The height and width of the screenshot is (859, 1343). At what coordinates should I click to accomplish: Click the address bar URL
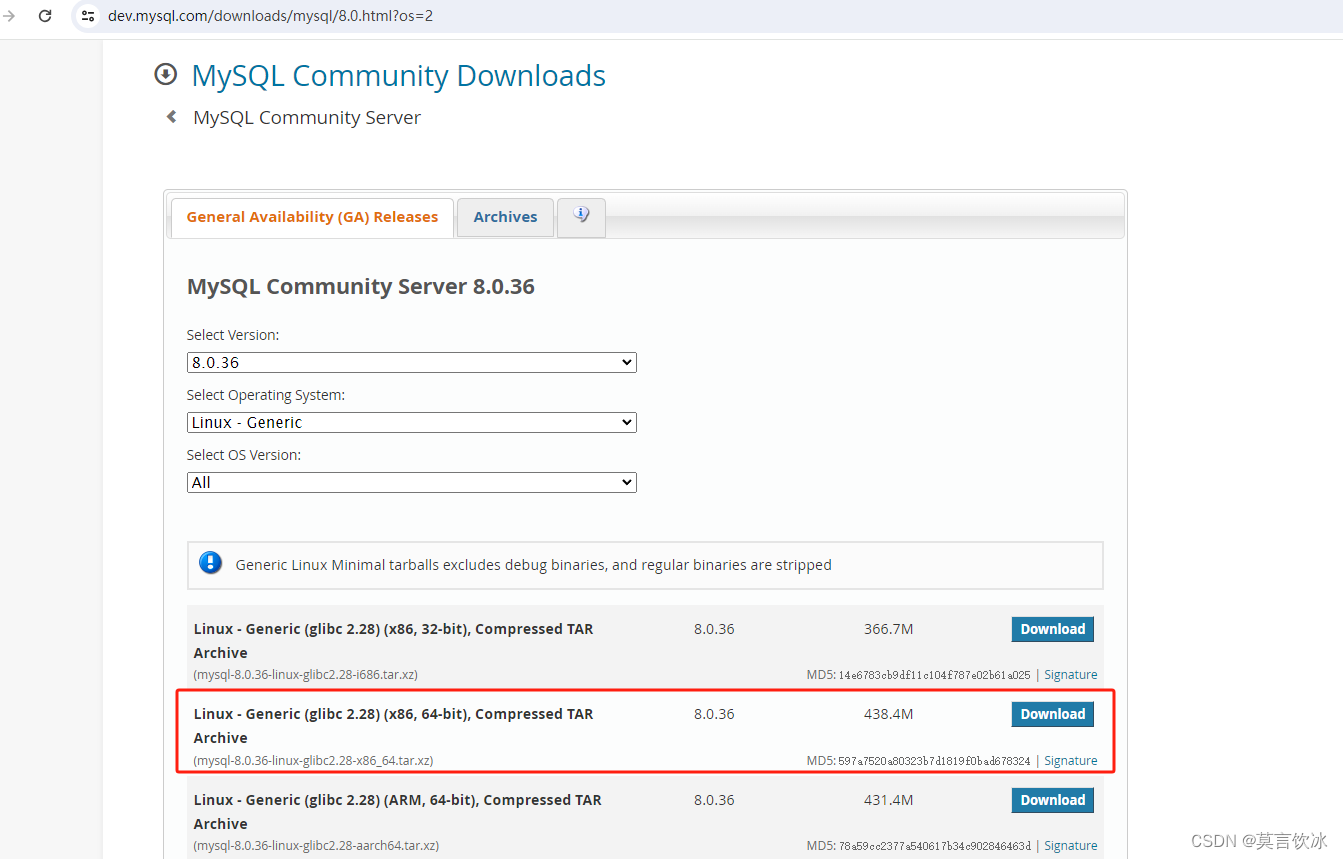pyautogui.click(x=270, y=16)
